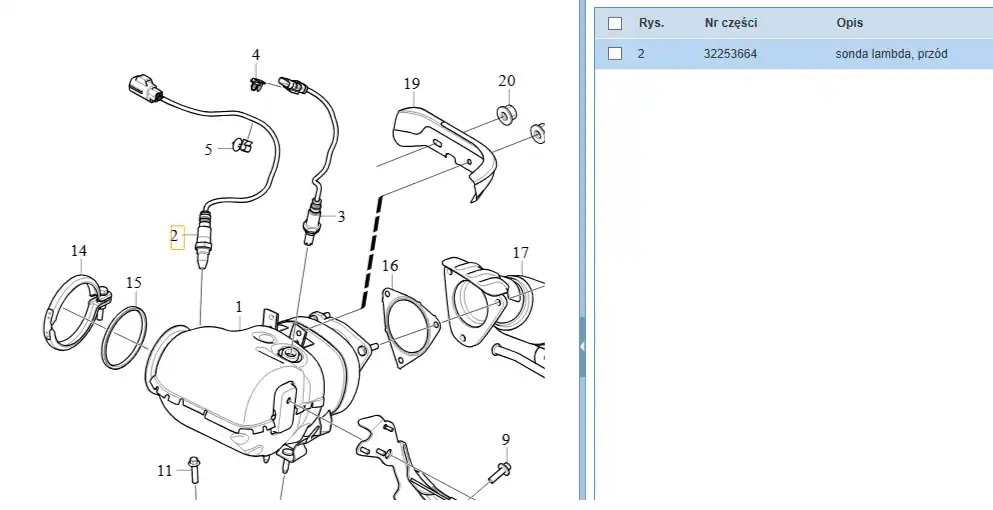Sort by the Nr części column header
The image size is (993, 510).
pos(730,23)
